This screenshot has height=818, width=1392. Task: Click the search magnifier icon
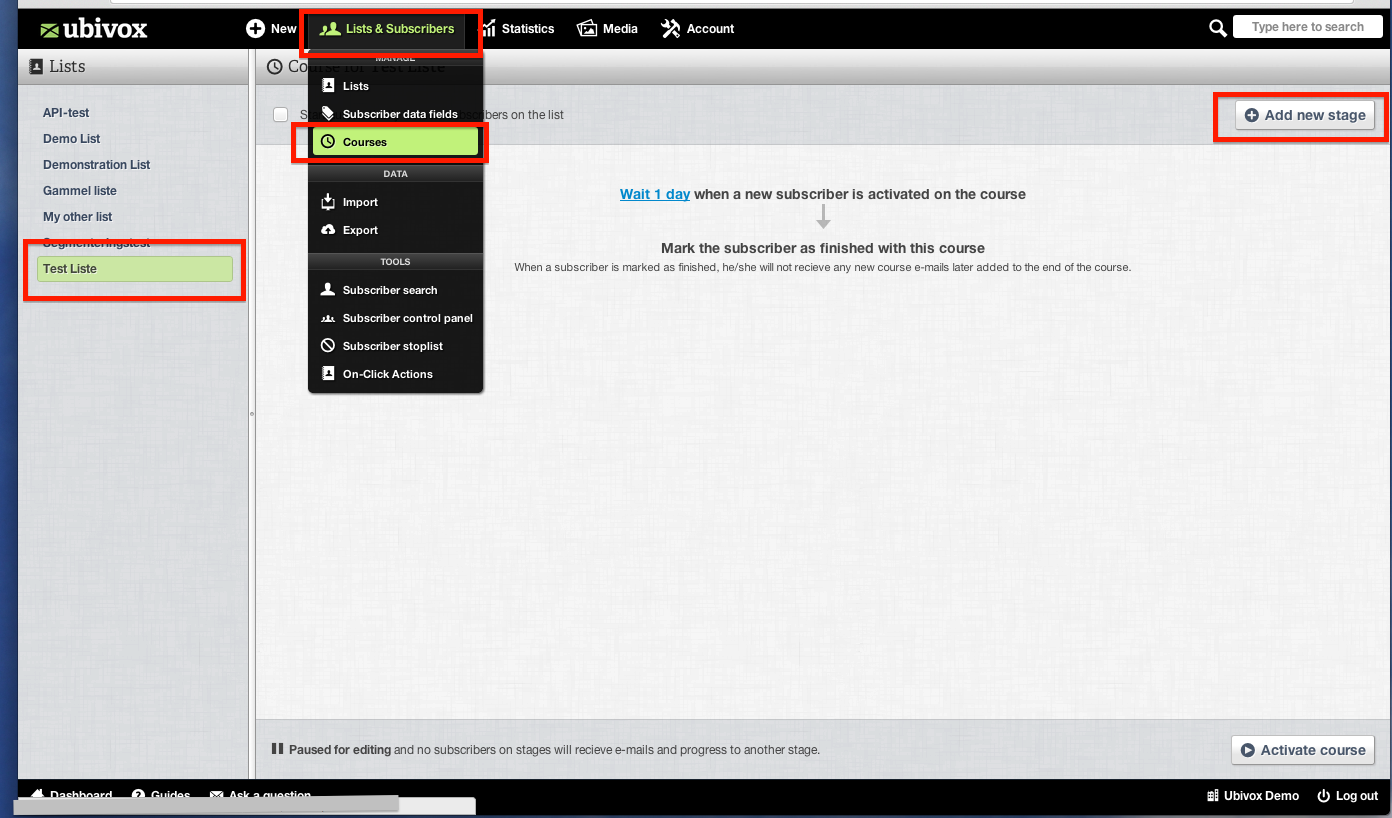[x=1217, y=28]
